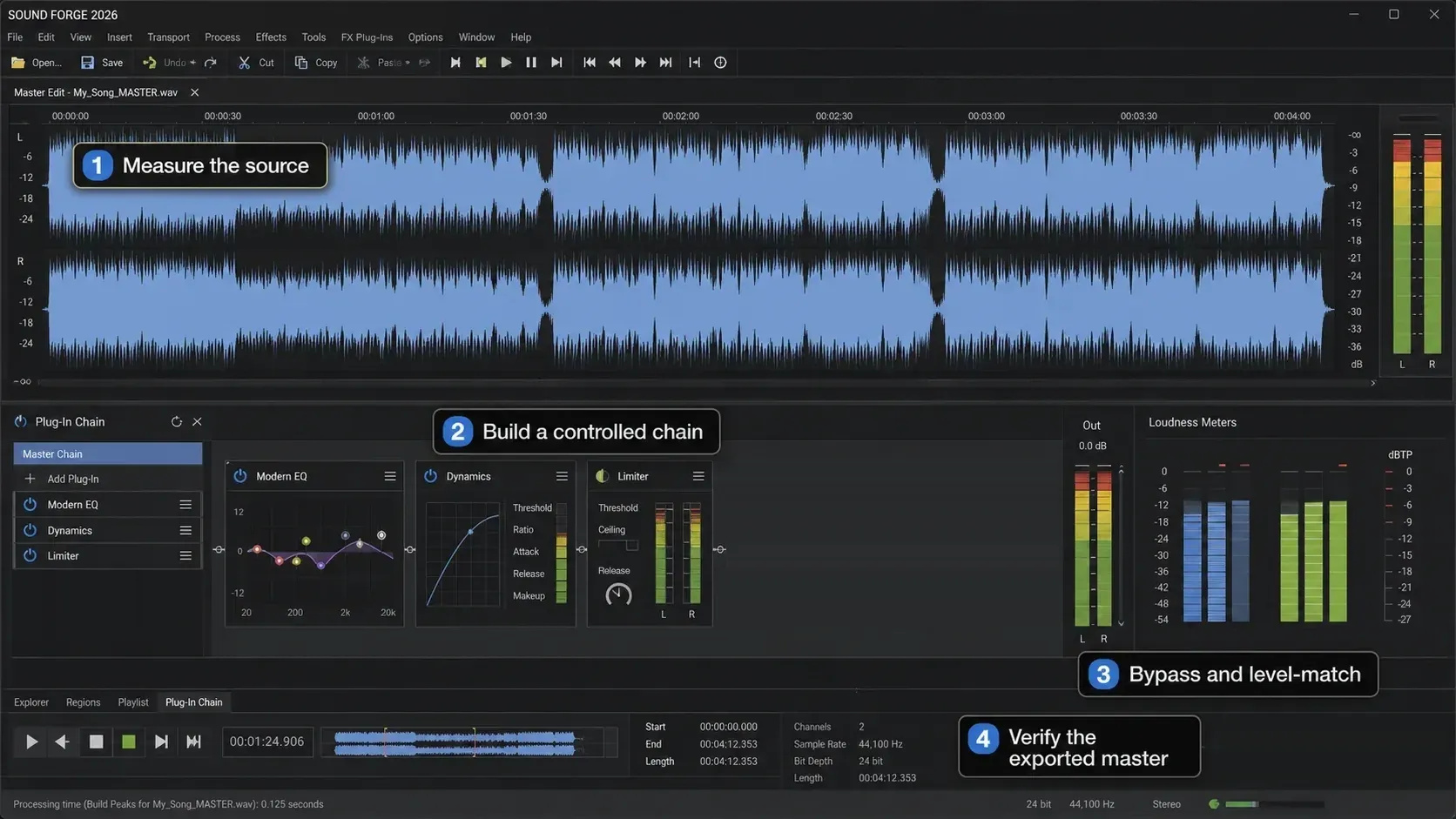Bypass the Dynamics module with its power button

click(x=430, y=476)
